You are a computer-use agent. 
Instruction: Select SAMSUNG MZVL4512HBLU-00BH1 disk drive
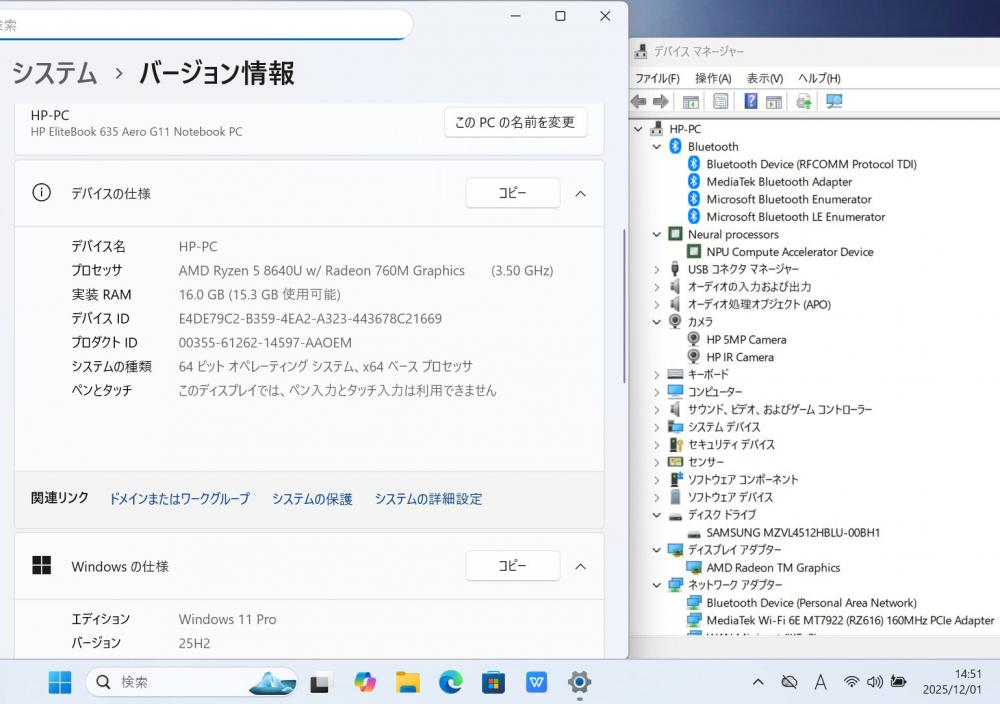point(792,533)
